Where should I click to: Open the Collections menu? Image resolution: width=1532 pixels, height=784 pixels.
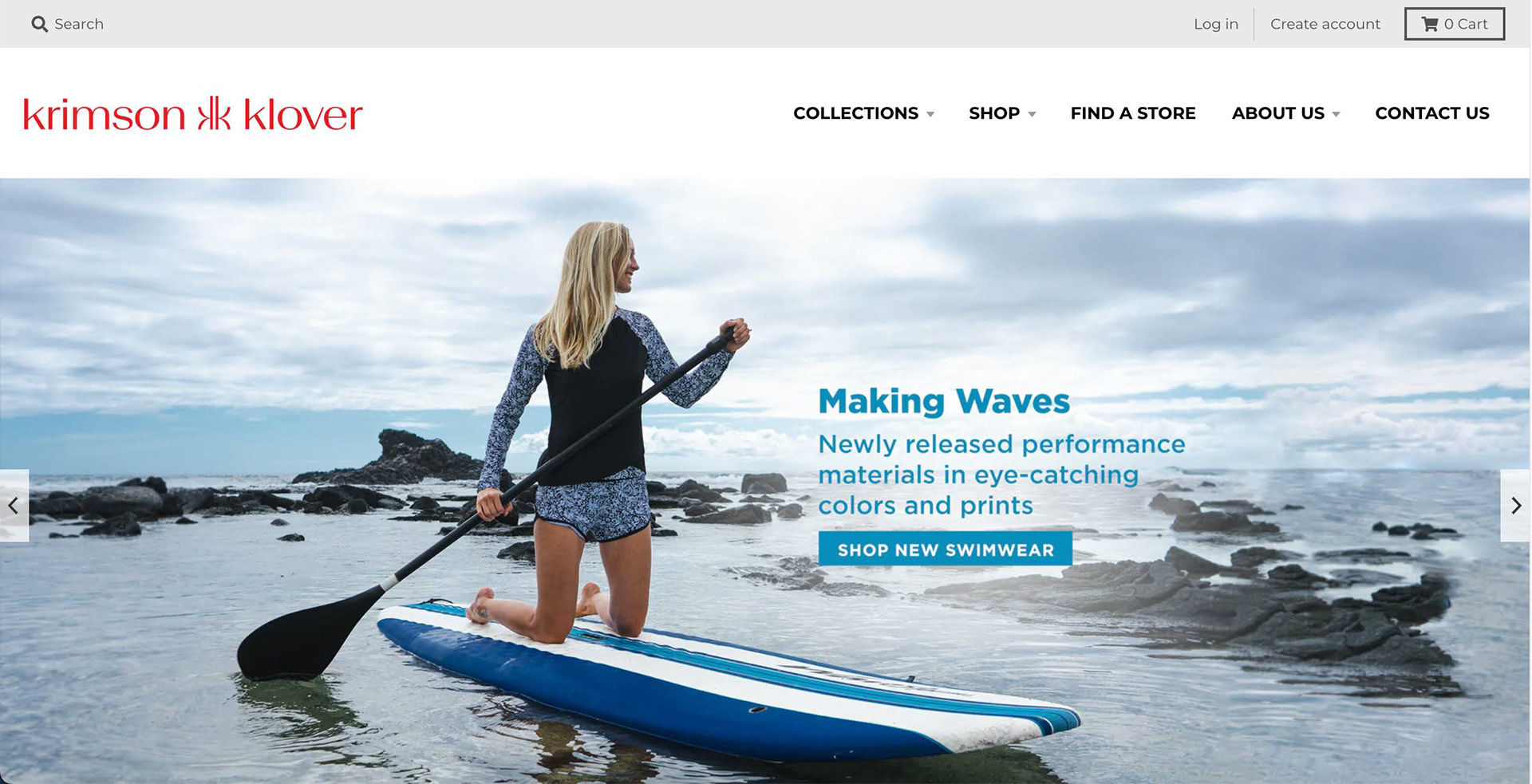point(855,113)
